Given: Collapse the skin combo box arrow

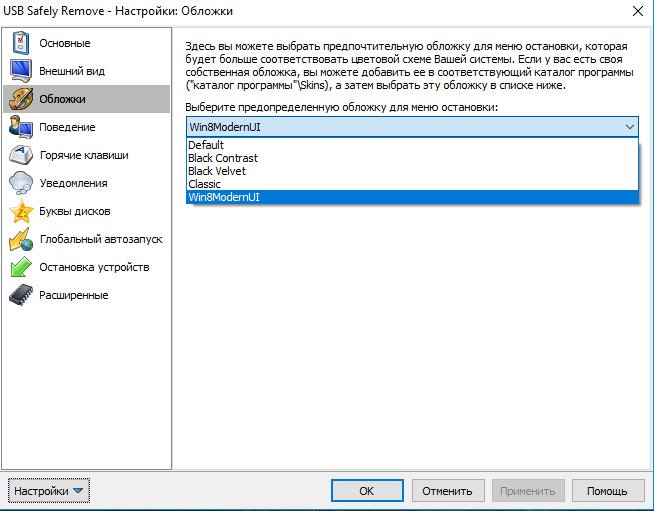Looking at the screenshot, I should [x=629, y=127].
